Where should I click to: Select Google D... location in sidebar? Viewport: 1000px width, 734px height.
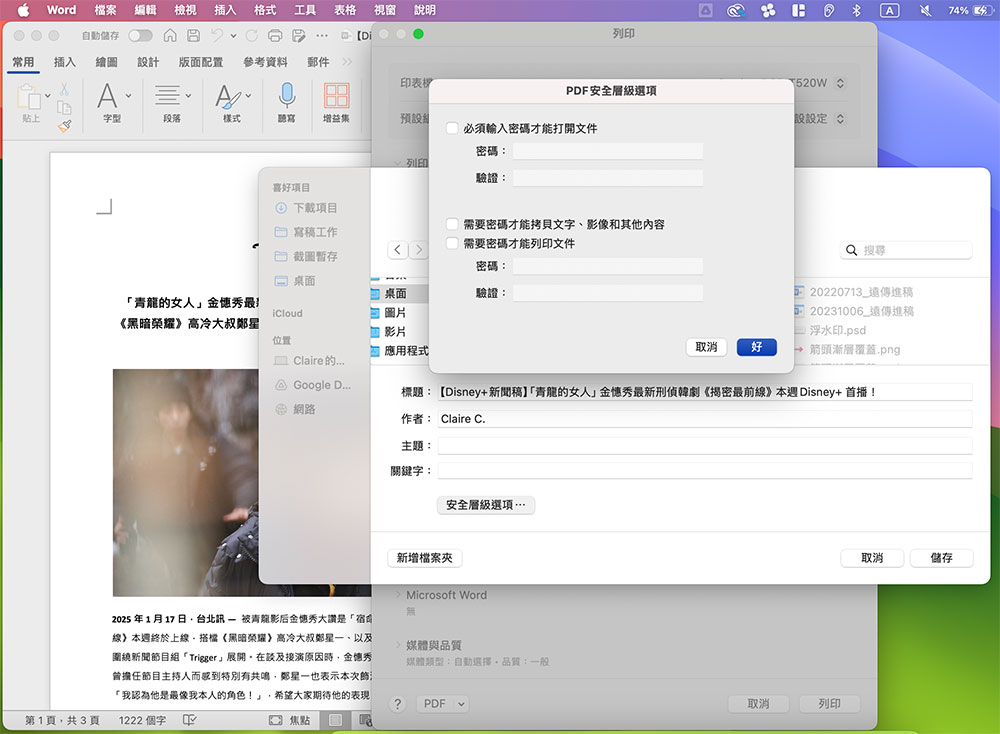click(x=312, y=385)
